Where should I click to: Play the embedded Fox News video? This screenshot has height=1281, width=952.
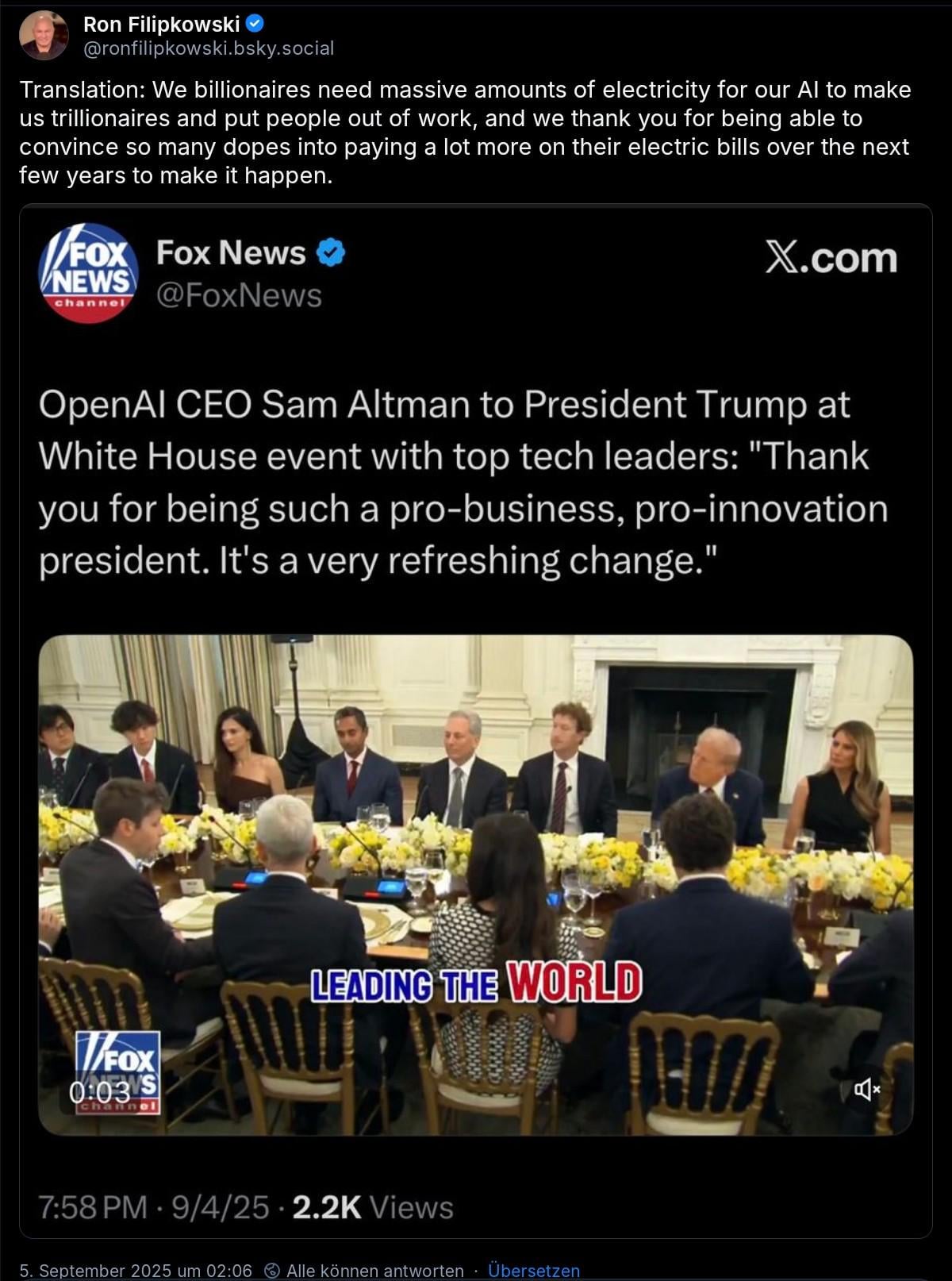coord(475,885)
